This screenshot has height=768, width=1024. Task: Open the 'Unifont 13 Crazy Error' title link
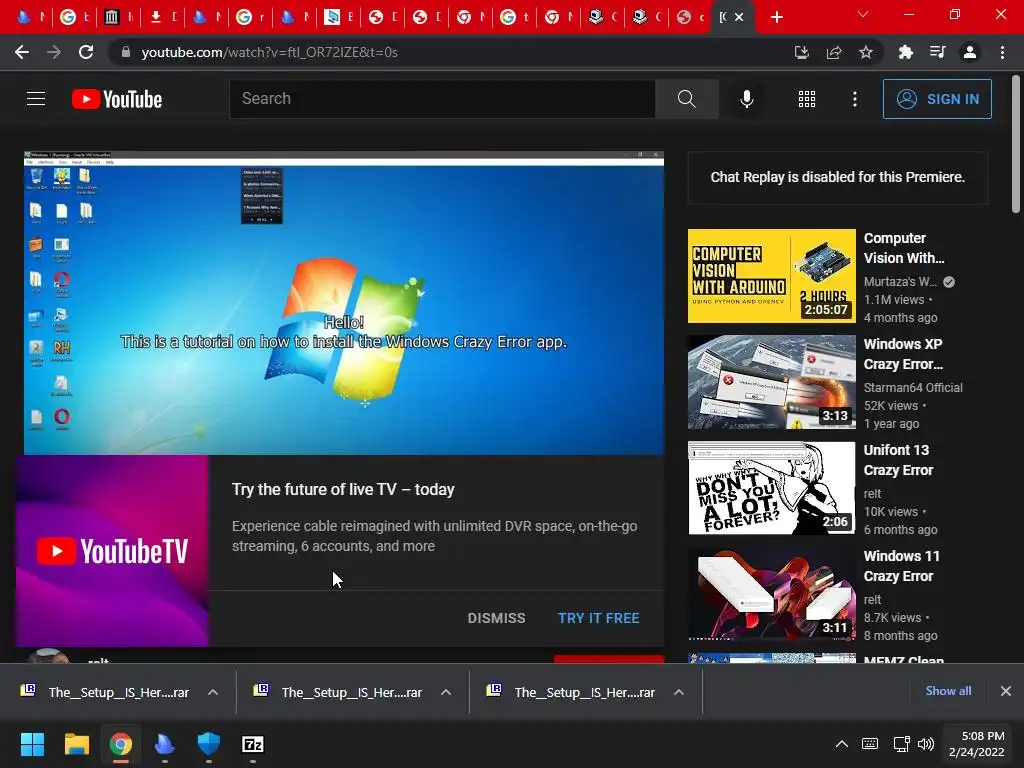pos(899,460)
